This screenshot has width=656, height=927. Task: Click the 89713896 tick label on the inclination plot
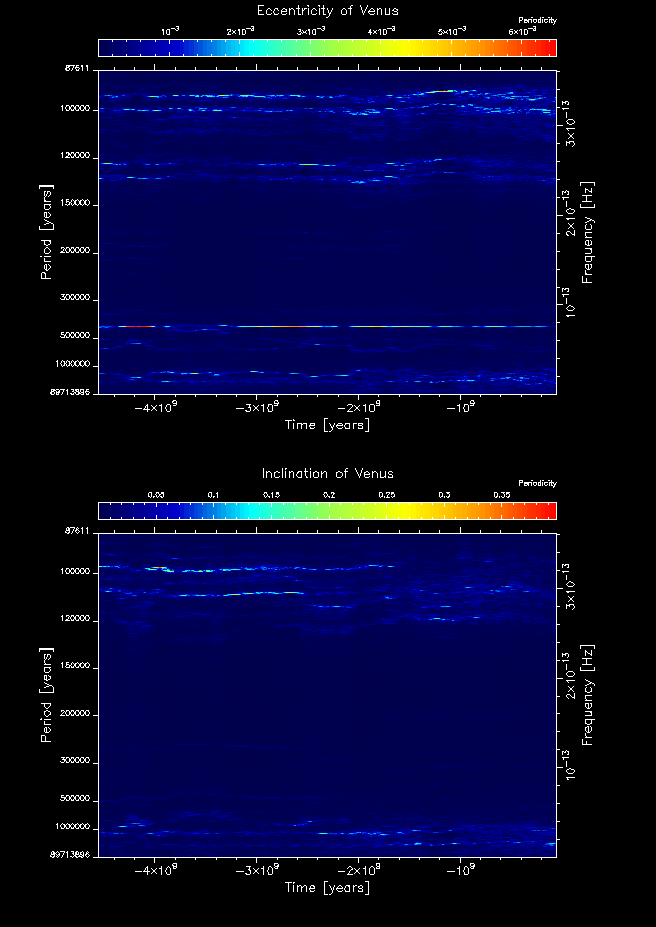point(73,856)
